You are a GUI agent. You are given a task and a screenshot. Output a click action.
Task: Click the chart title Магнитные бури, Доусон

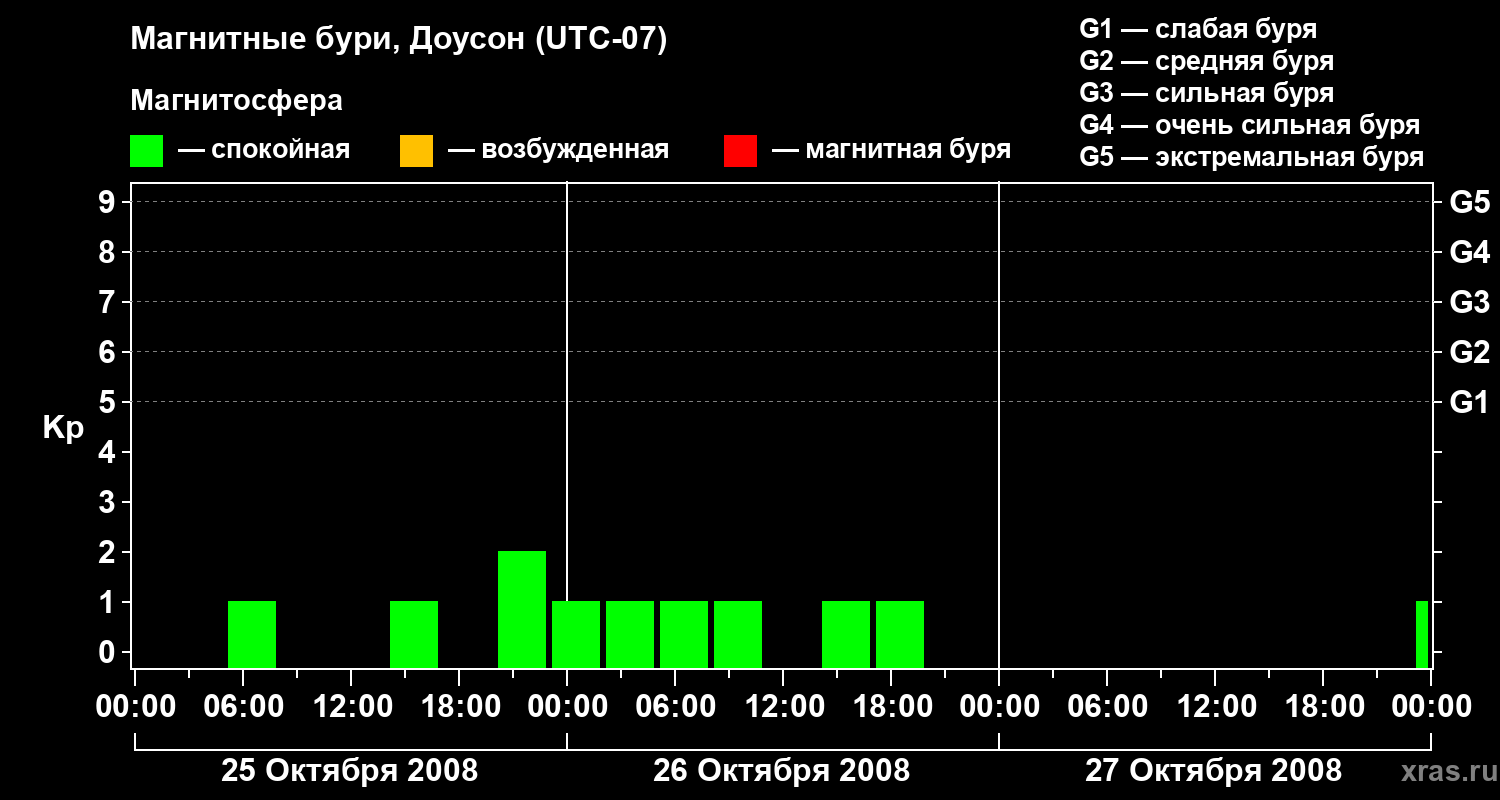pos(398,40)
